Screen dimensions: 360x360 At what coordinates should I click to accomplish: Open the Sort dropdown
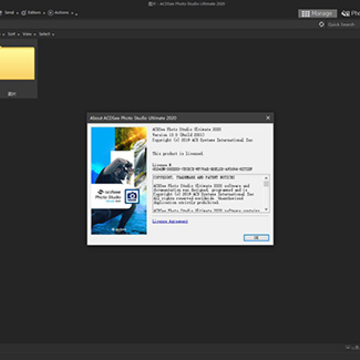(x=13, y=34)
